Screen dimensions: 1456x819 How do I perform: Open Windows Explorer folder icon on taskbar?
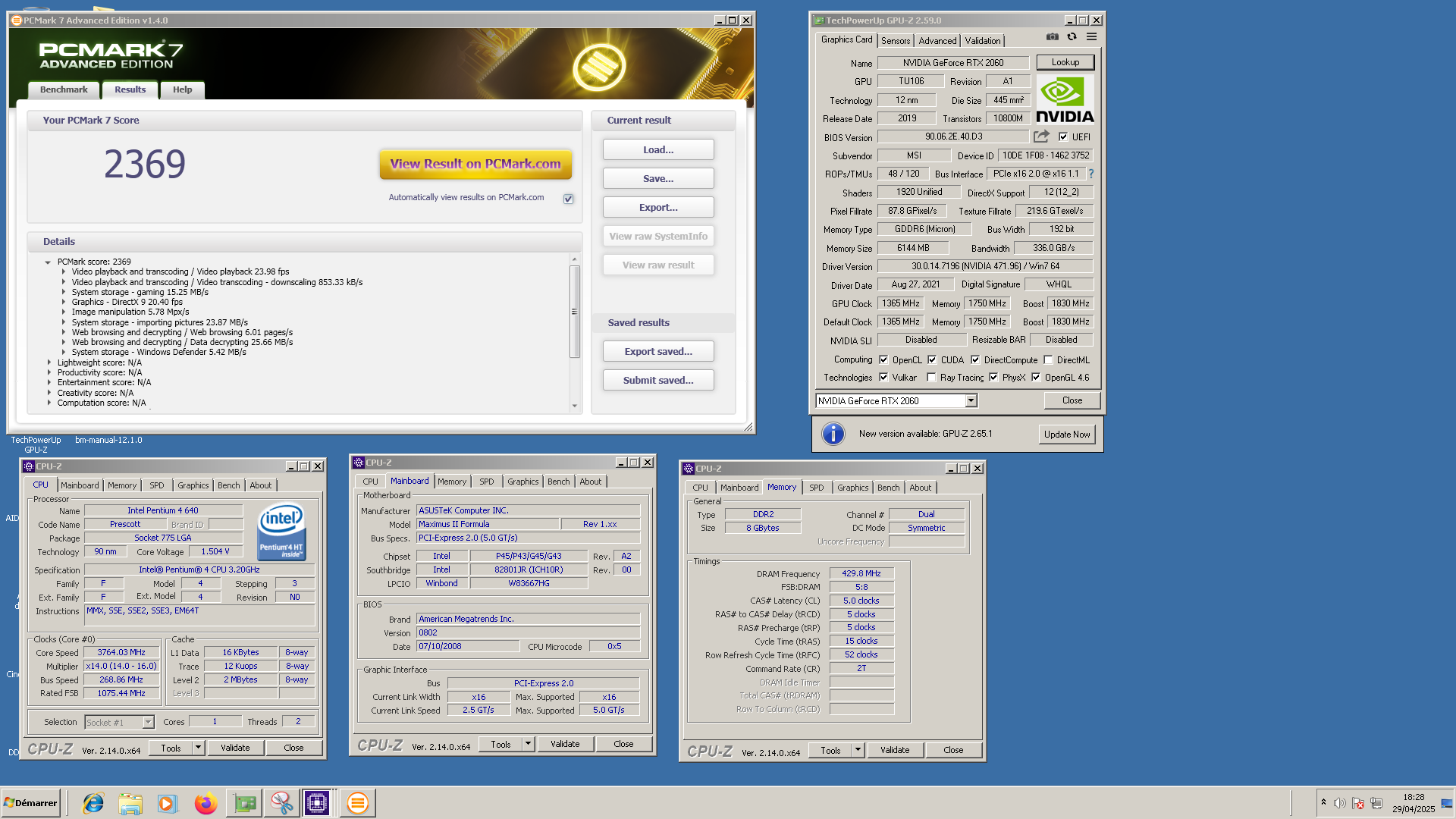(x=130, y=803)
